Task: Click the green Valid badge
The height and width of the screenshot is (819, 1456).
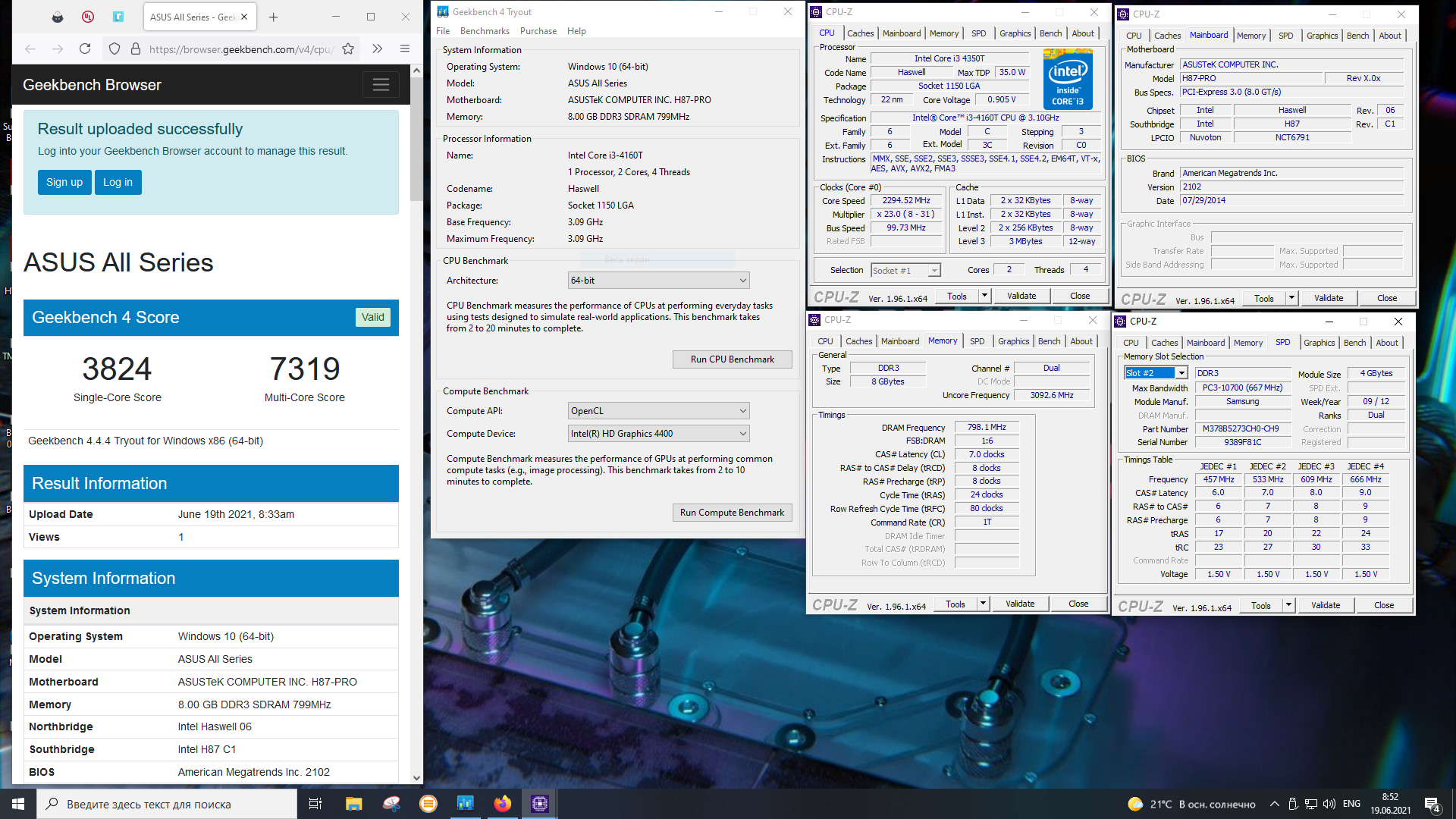Action: (x=372, y=318)
